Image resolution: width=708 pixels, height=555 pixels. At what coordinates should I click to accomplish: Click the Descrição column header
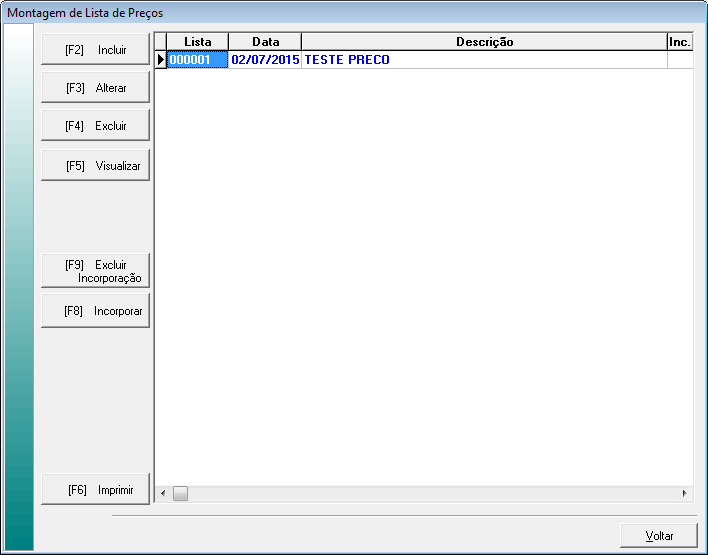click(x=484, y=42)
